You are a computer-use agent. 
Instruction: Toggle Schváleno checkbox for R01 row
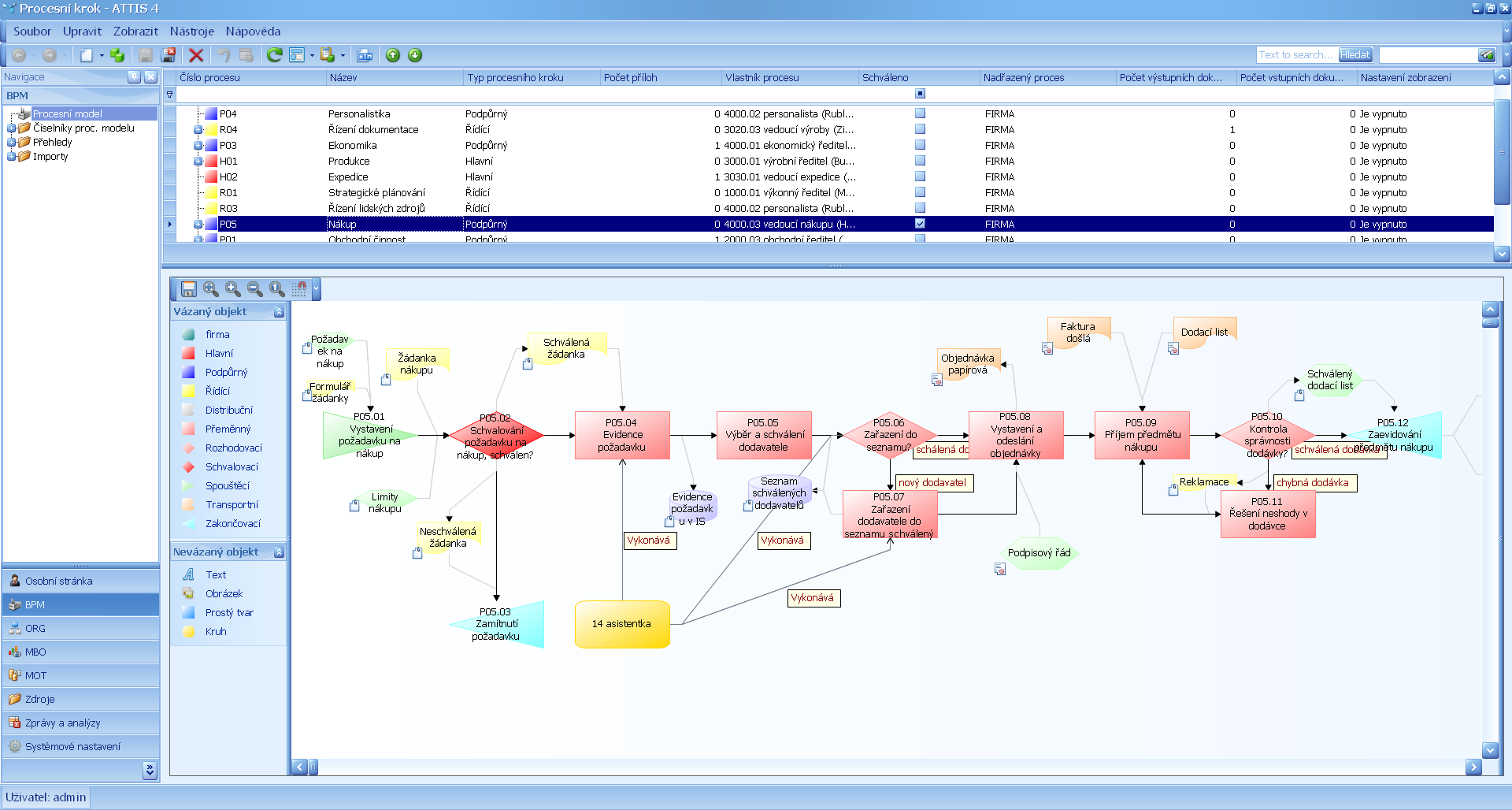(x=920, y=192)
